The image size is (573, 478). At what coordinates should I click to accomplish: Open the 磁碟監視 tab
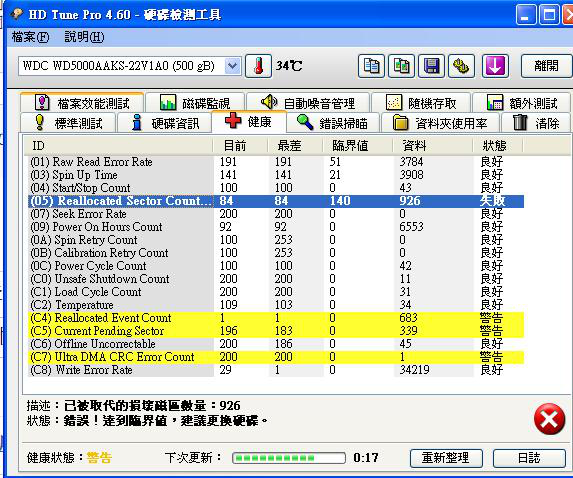pos(195,103)
